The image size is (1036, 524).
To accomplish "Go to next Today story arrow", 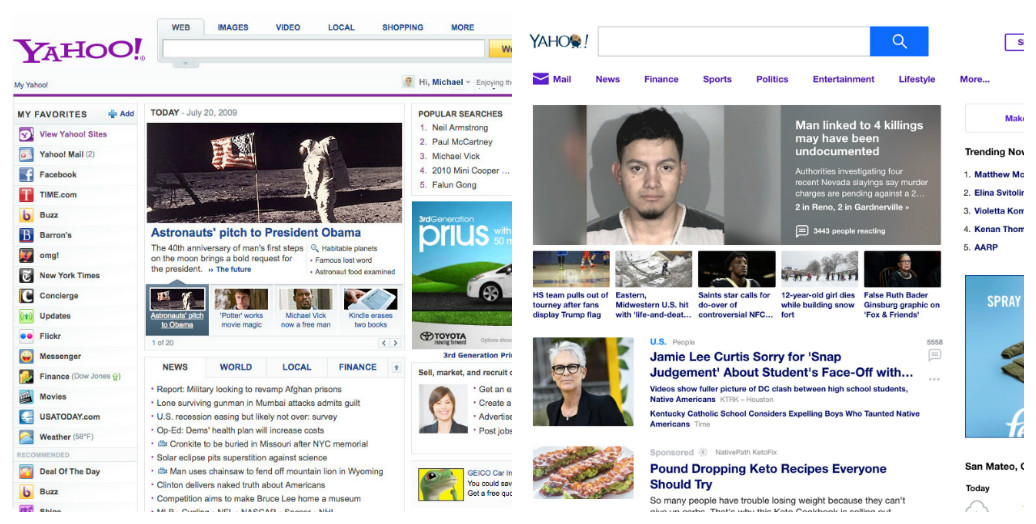I will (x=395, y=343).
